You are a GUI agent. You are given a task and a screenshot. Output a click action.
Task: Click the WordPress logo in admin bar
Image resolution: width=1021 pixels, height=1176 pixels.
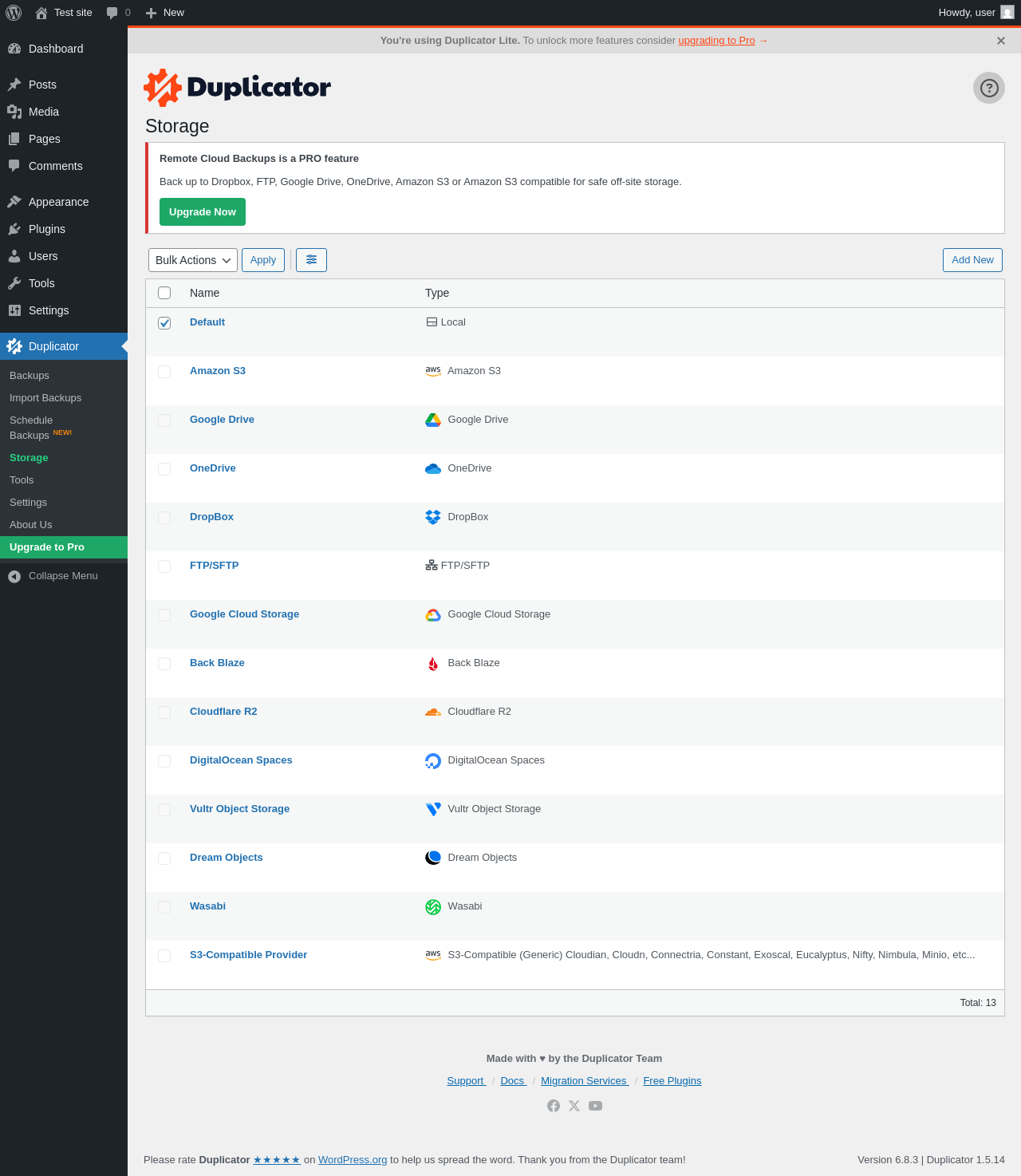click(14, 13)
